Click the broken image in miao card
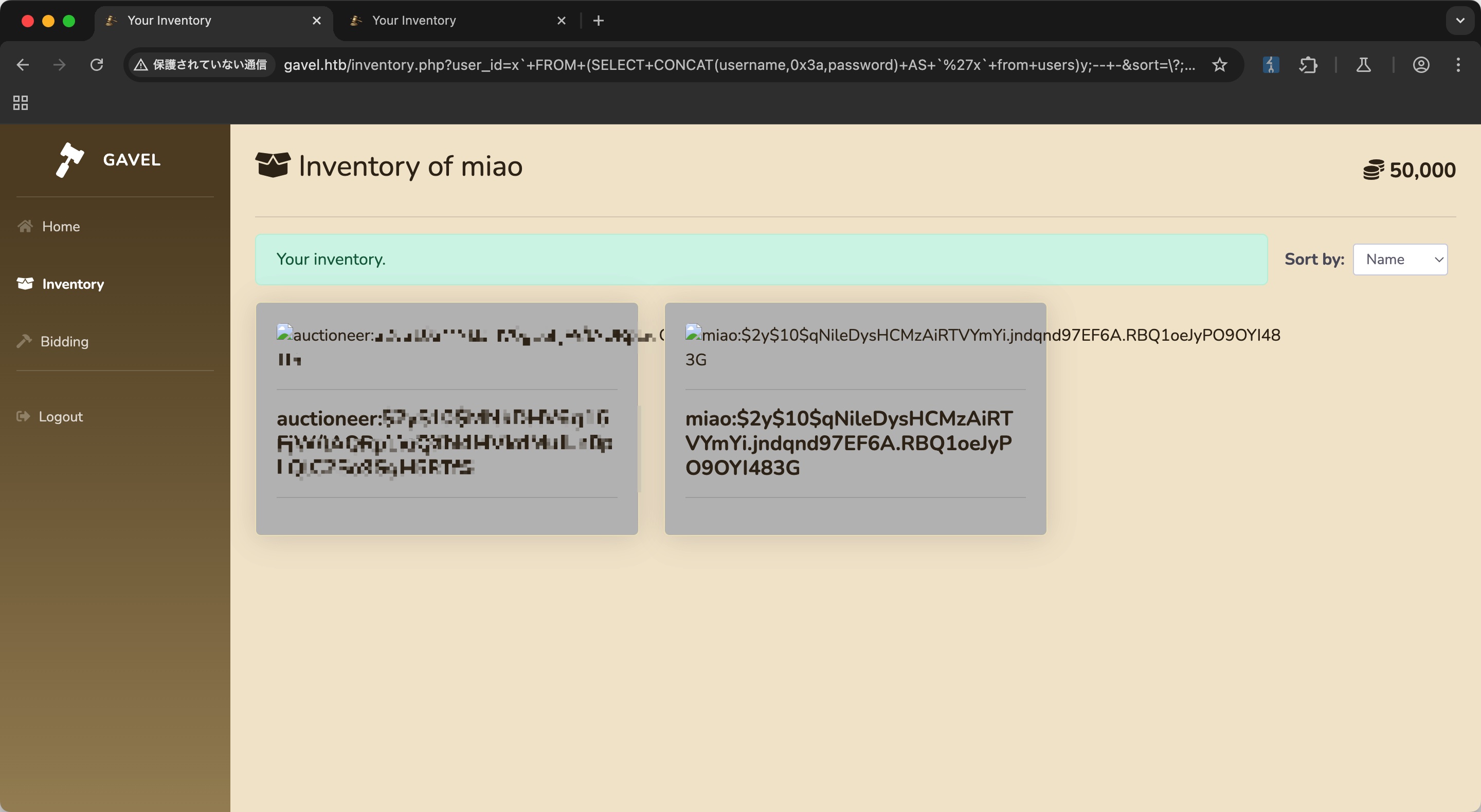The image size is (1481, 812). (693, 333)
